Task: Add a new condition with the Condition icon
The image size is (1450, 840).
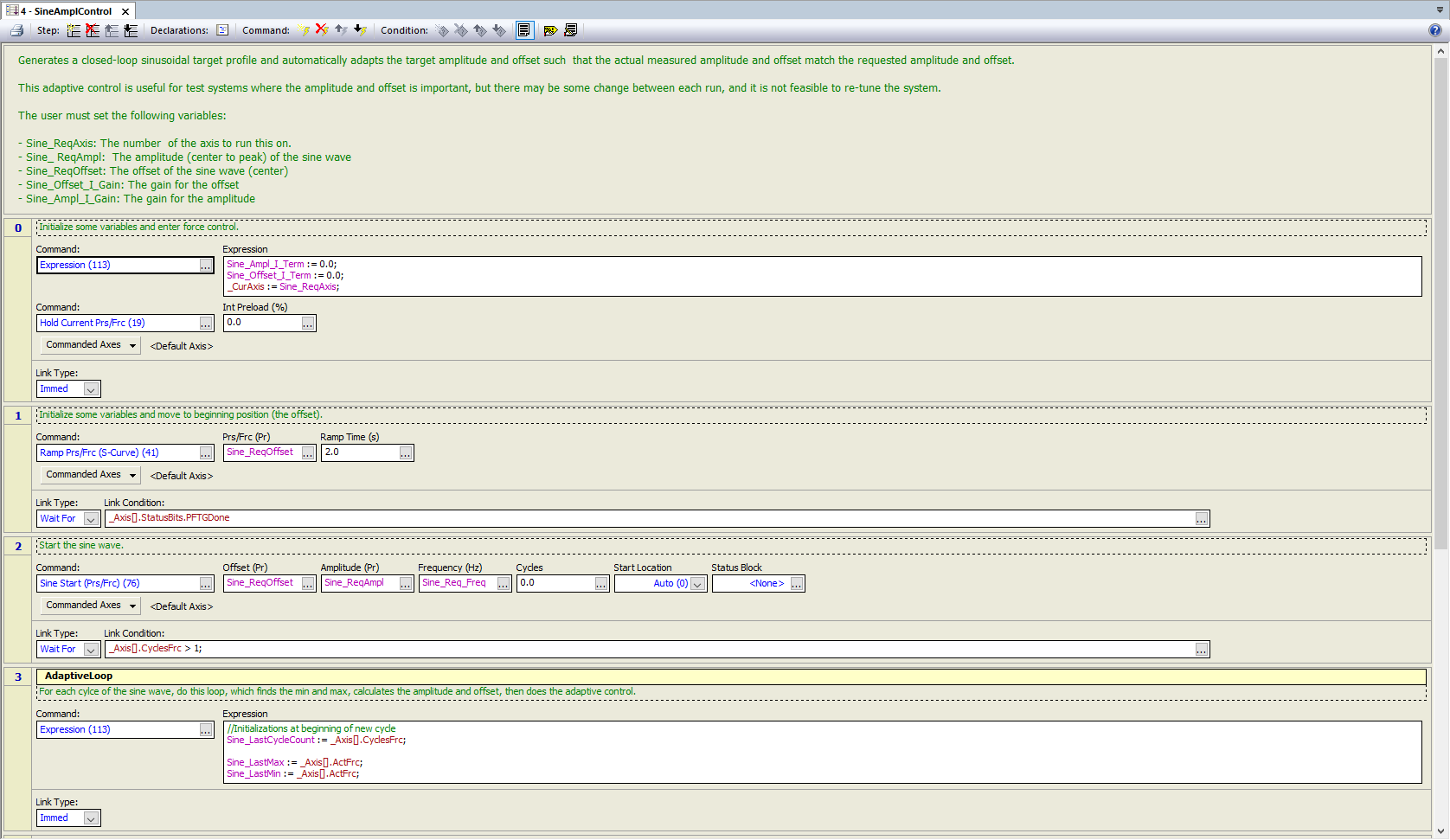Action: click(x=442, y=30)
